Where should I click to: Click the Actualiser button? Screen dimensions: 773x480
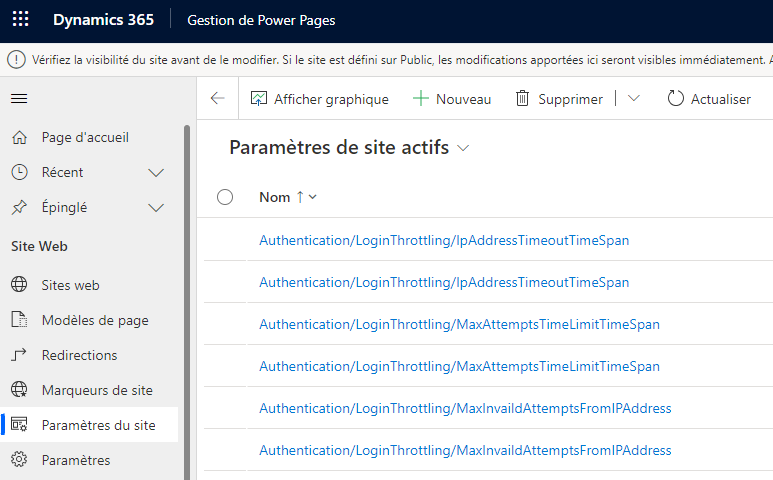[x=709, y=99]
